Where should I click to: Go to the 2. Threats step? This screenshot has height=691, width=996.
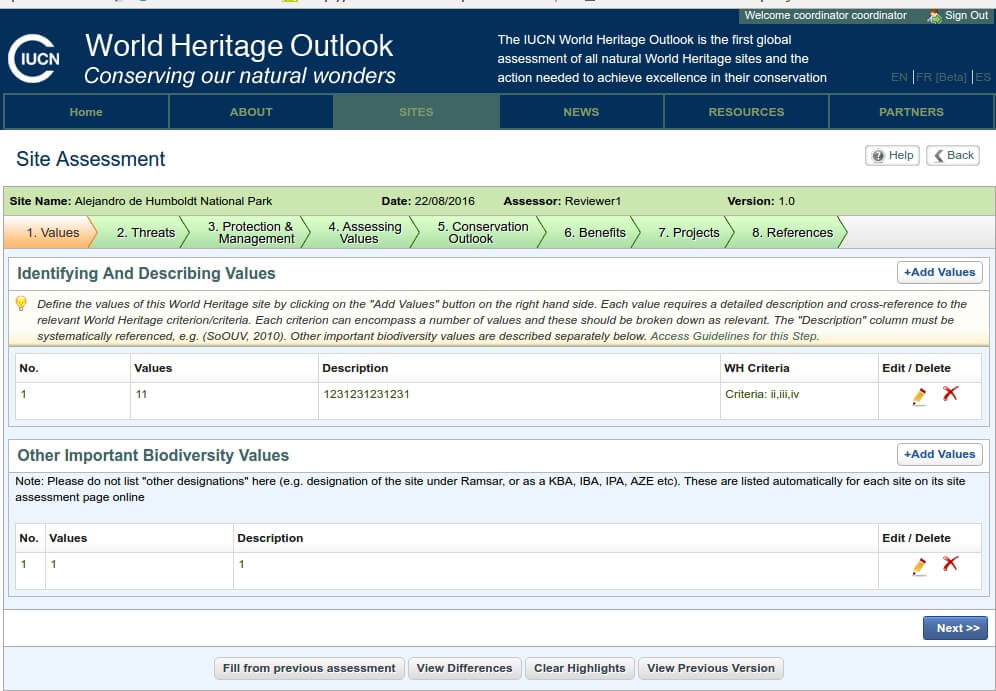145,232
